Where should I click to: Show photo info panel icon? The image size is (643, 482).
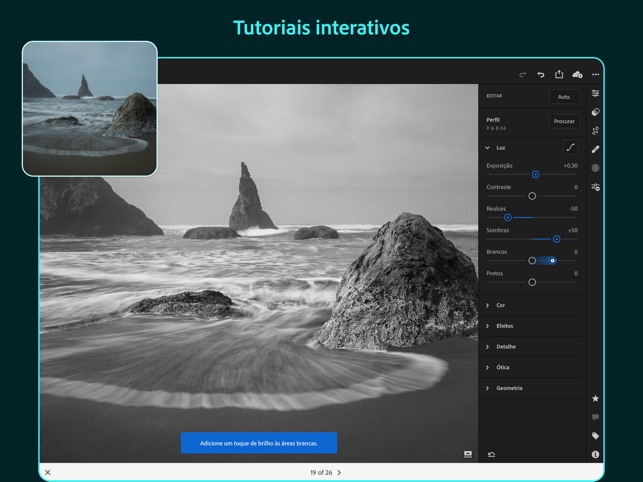[x=596, y=454]
